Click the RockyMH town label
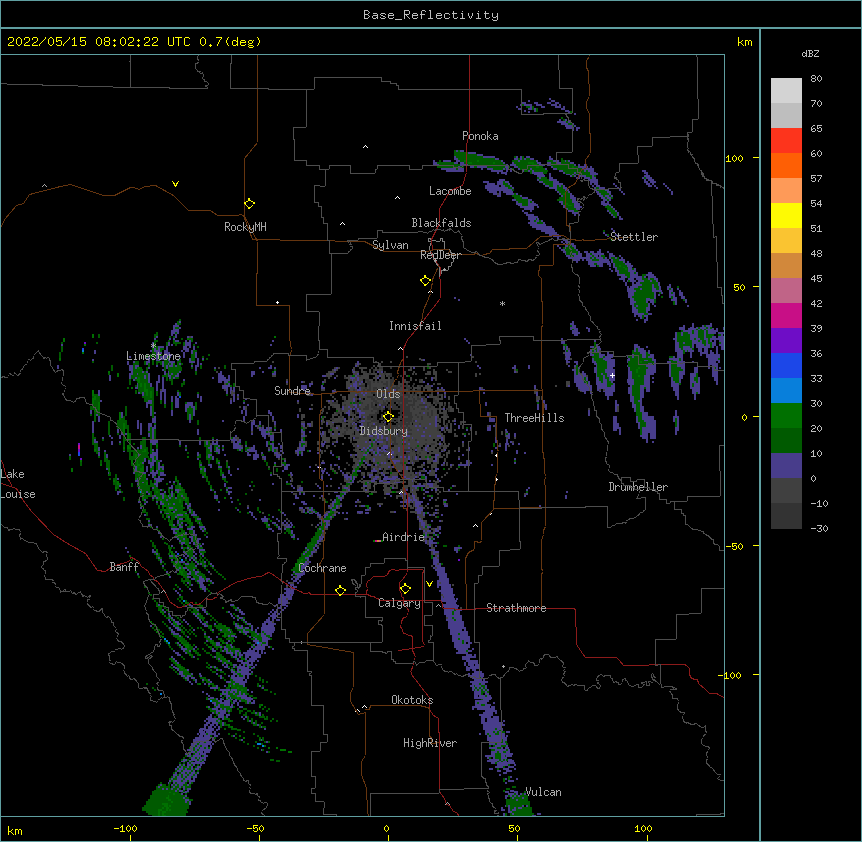The width and height of the screenshot is (862, 842). tap(245, 227)
